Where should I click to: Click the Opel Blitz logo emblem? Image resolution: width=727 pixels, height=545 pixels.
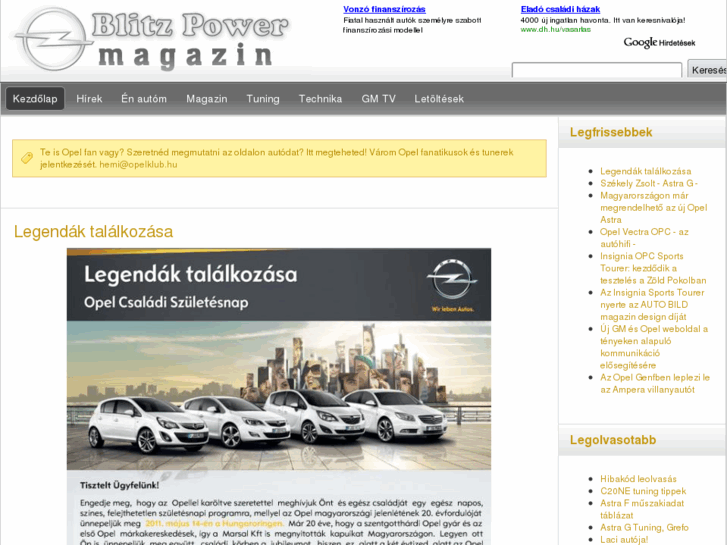pos(52,39)
